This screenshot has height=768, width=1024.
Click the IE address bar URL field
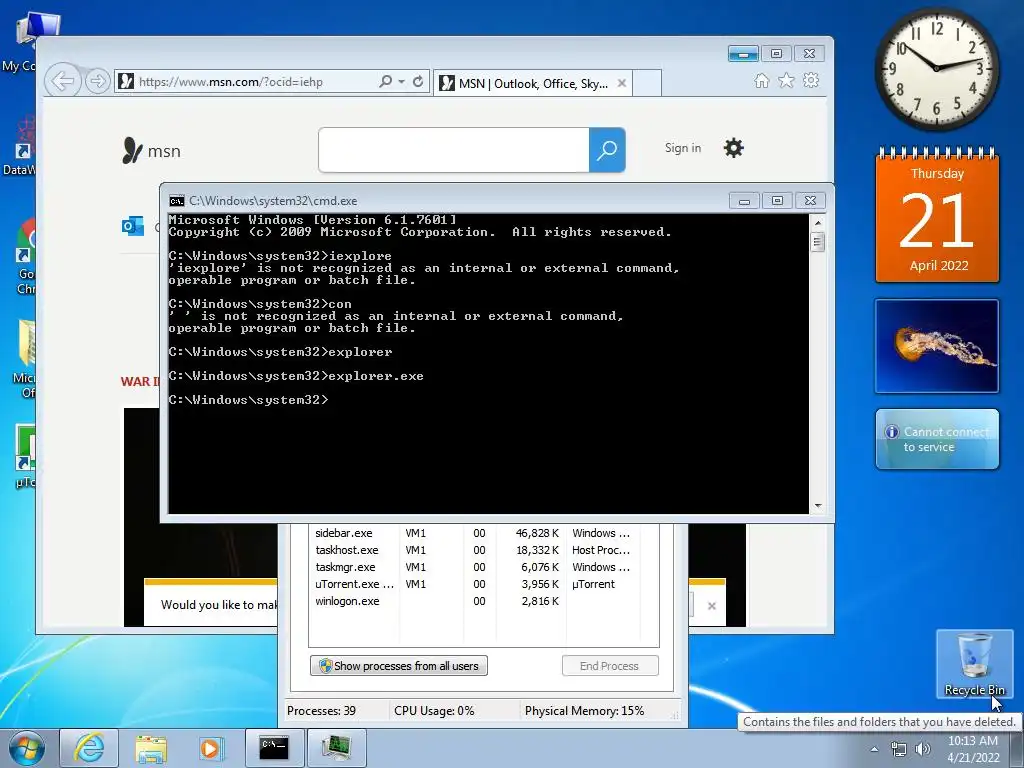[x=247, y=82]
